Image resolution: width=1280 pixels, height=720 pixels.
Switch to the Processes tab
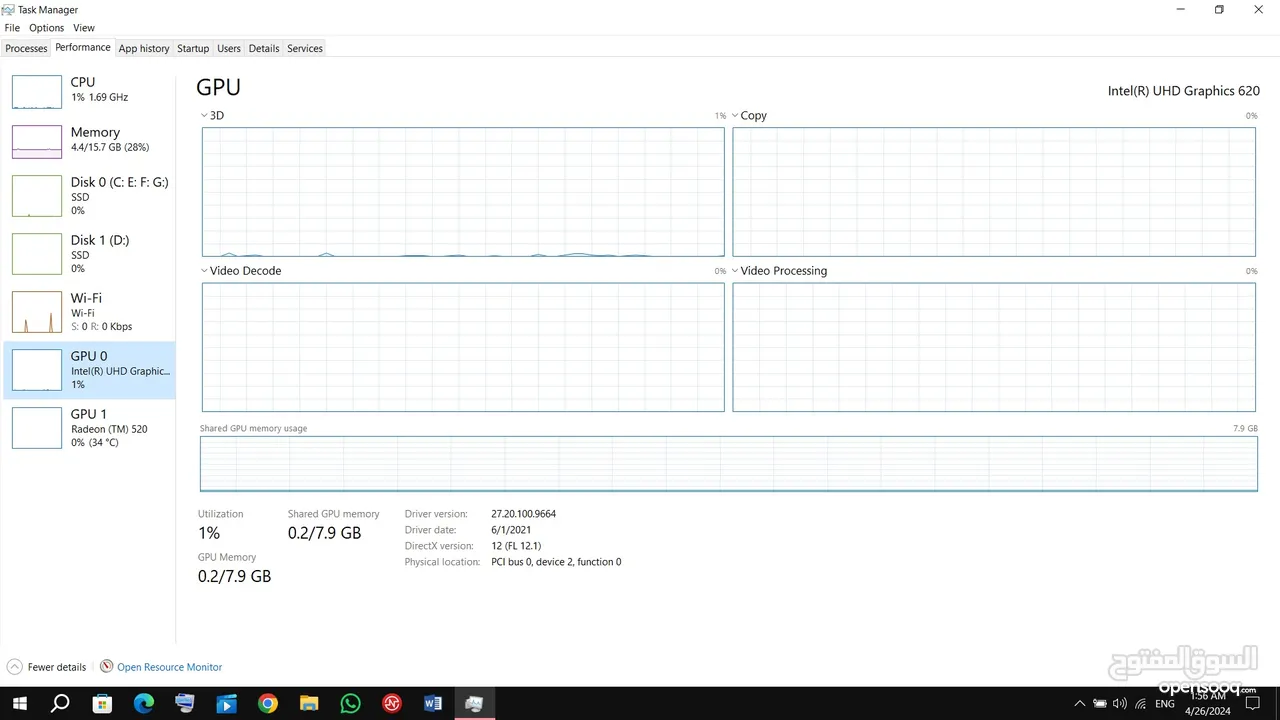click(26, 48)
